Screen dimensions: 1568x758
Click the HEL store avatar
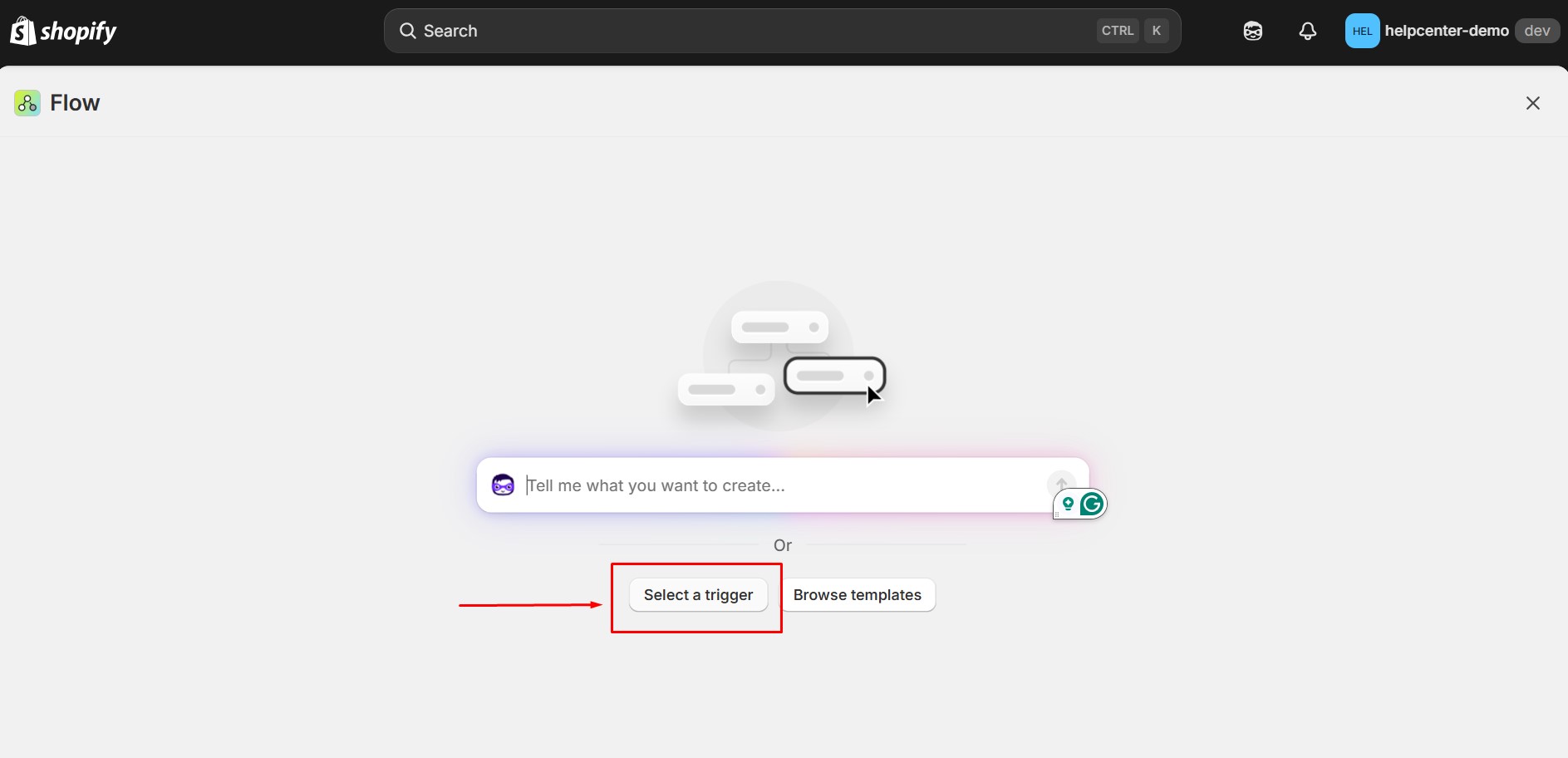[1362, 31]
